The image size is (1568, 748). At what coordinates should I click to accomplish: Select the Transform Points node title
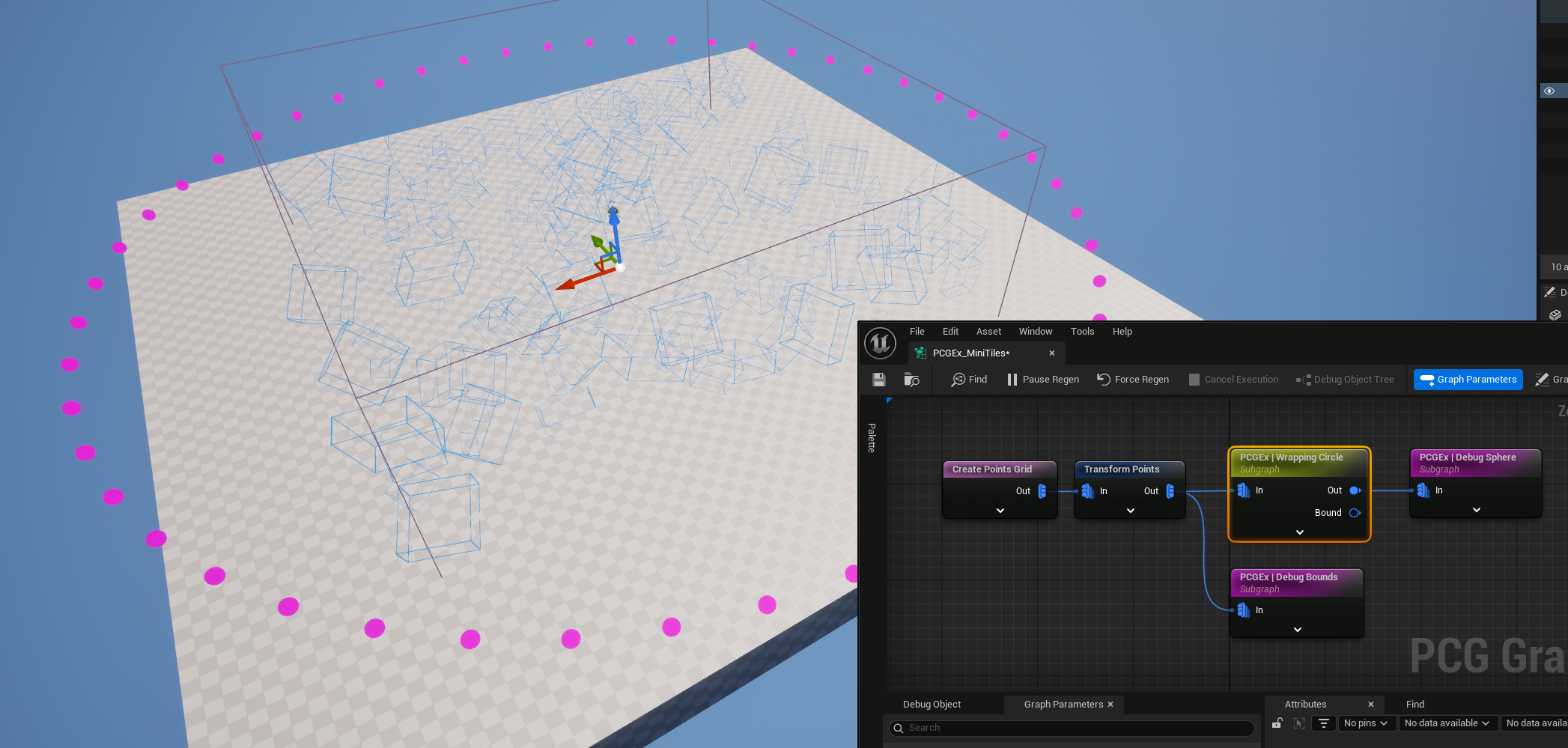point(1121,469)
